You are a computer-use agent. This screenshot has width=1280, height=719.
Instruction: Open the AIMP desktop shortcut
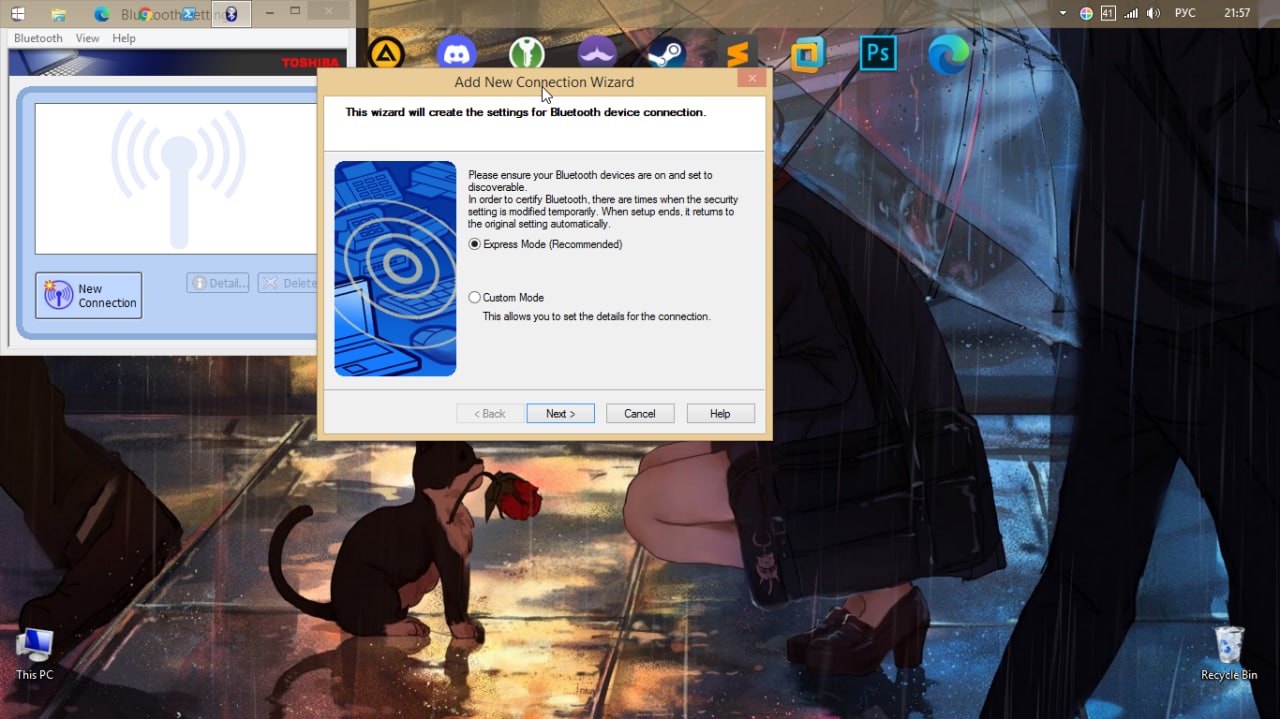386,54
